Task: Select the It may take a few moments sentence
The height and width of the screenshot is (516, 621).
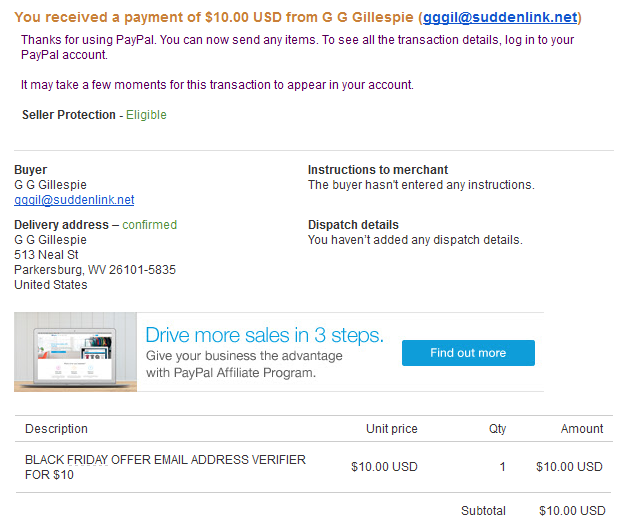Action: (x=217, y=85)
